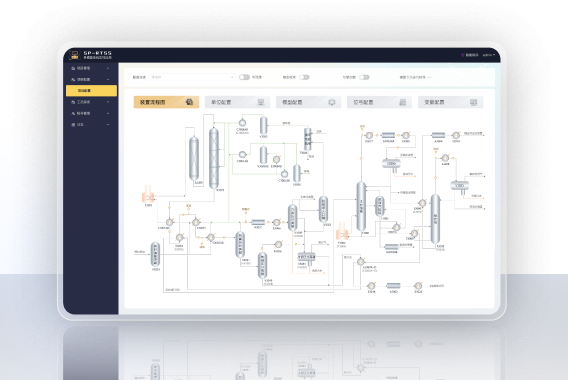
Task: Open the admin user dropdown
Action: pyautogui.click(x=489, y=55)
